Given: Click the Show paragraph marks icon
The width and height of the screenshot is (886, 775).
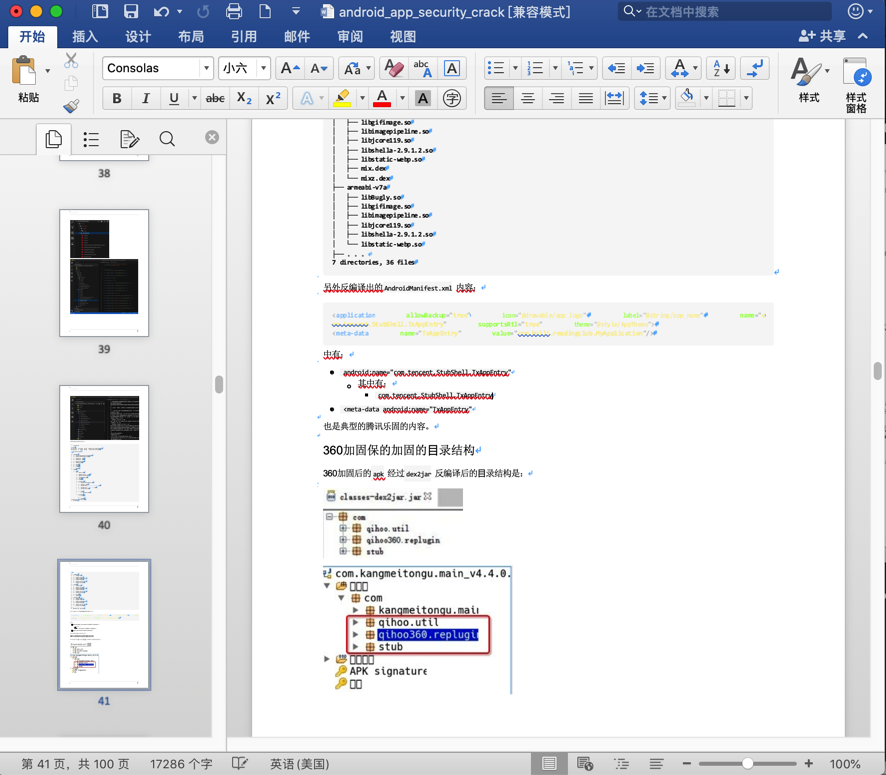Looking at the screenshot, I should [756, 68].
